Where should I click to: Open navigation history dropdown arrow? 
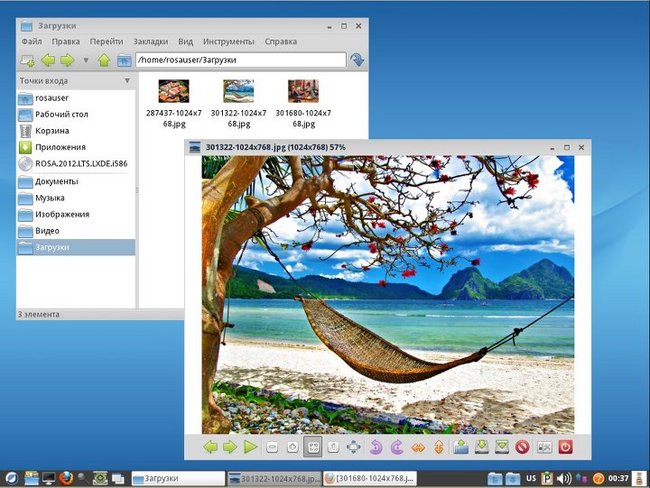click(86, 60)
